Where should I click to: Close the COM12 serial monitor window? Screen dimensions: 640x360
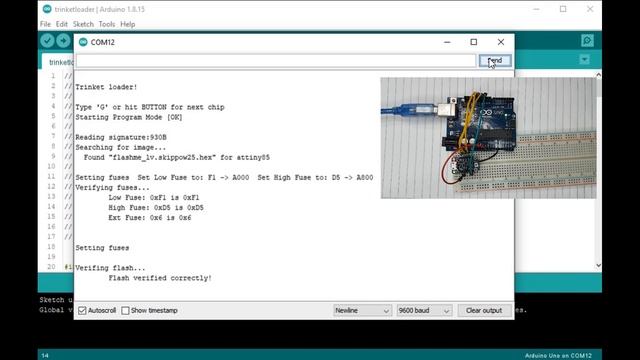coord(501,42)
